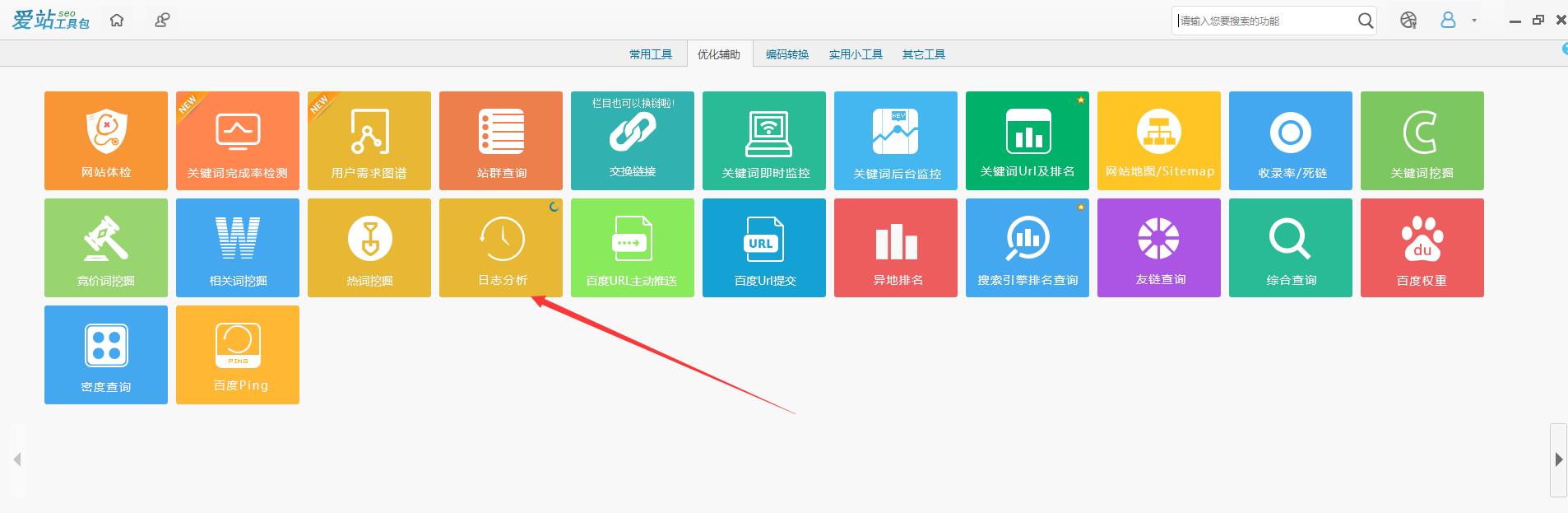The height and width of the screenshot is (513, 1568).
Task: Open 热词挖掘 shovel tile
Action: [369, 248]
